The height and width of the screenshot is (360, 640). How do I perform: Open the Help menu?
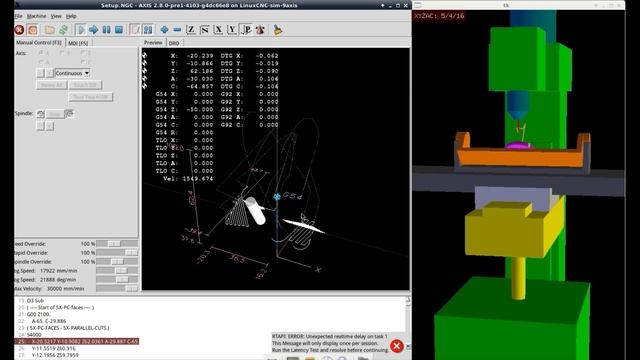tap(71, 16)
